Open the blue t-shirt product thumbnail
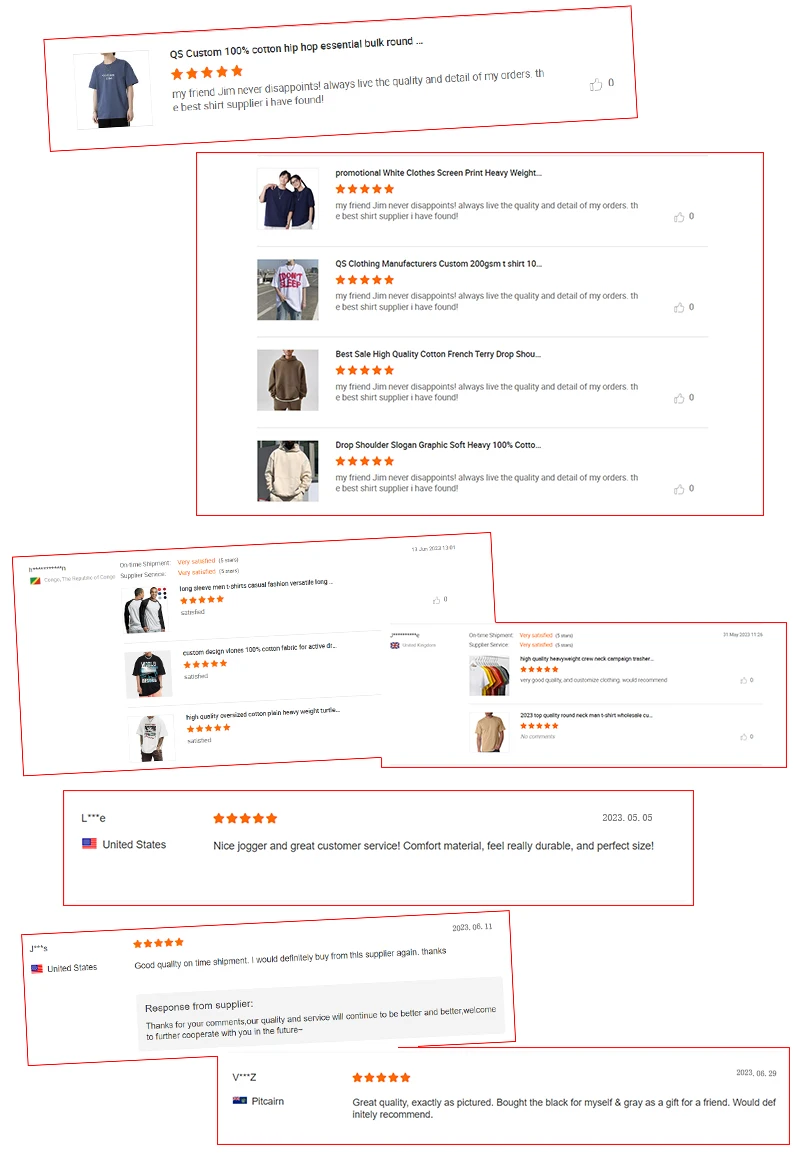This screenshot has width=800, height=1170. 112,90
